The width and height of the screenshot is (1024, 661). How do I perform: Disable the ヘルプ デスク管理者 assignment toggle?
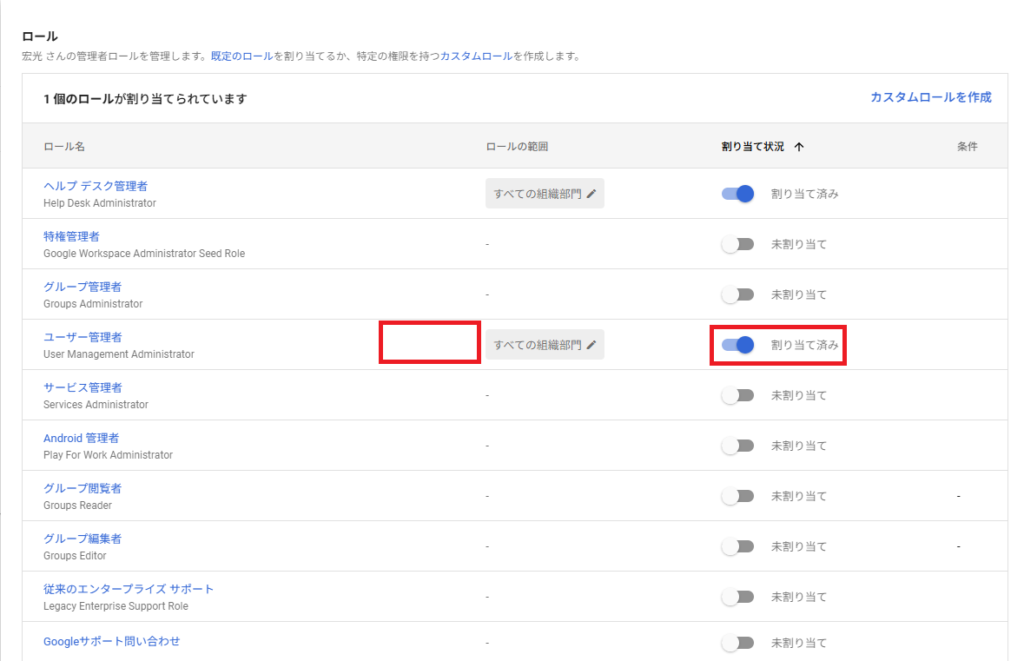click(737, 193)
